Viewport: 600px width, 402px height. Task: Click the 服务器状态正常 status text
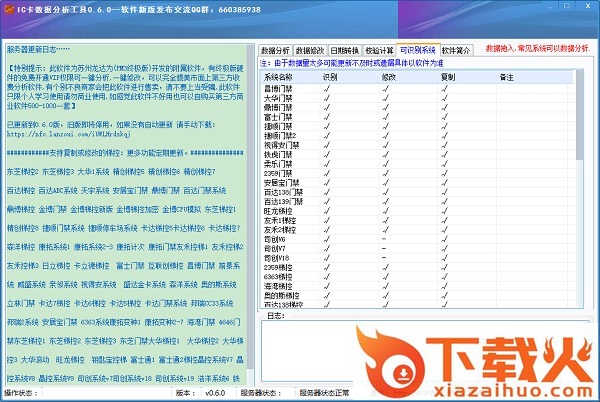pyautogui.click(x=324, y=393)
